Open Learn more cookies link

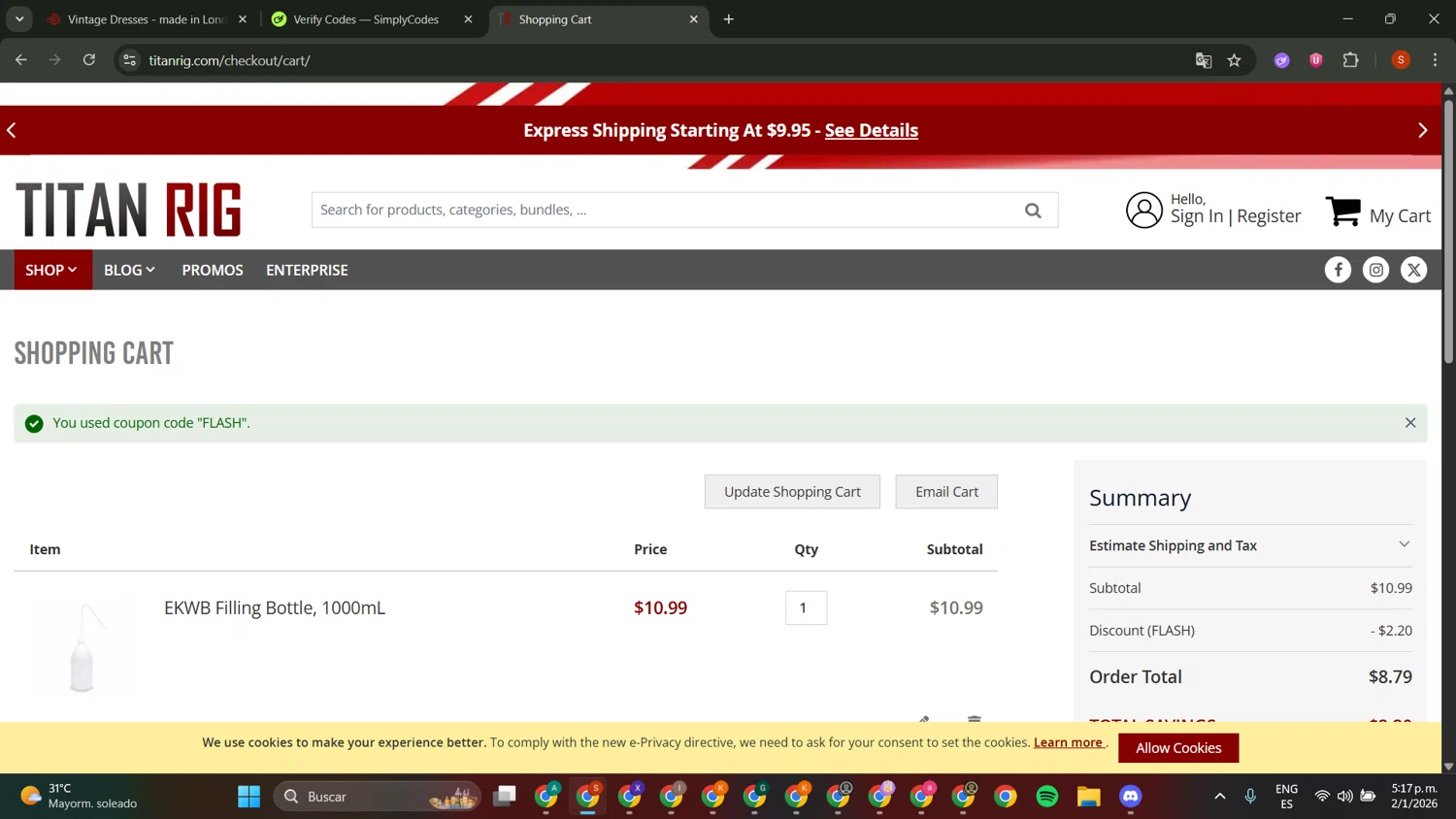1069,742
